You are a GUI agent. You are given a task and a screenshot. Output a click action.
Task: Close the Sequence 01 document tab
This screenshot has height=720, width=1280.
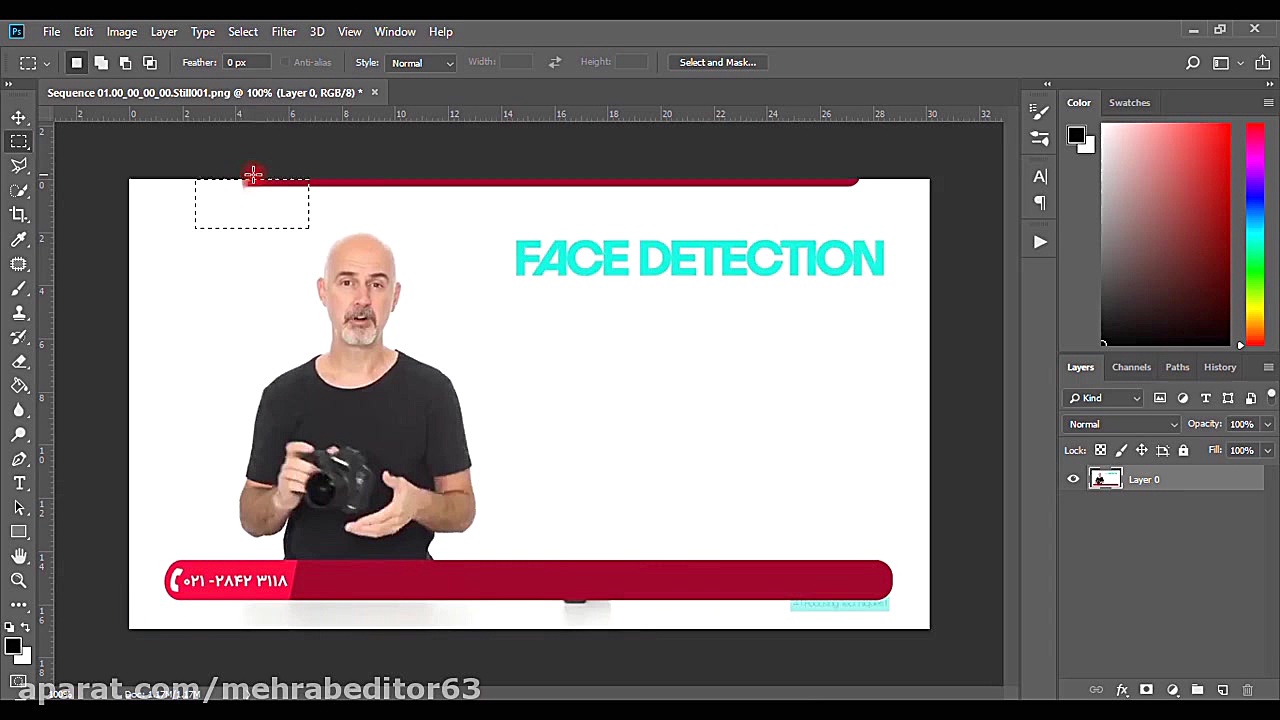(x=375, y=92)
